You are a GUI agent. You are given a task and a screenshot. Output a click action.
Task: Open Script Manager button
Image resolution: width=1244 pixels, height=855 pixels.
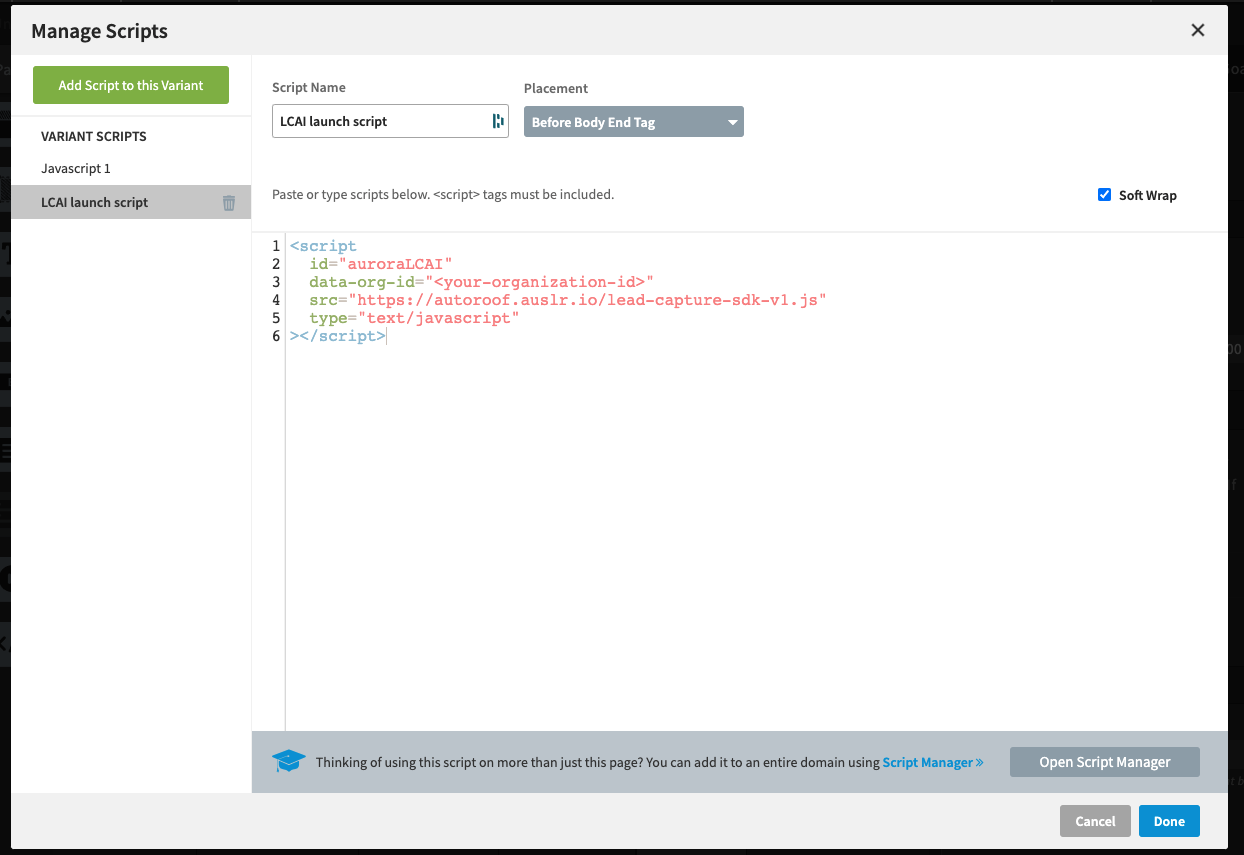1105,762
